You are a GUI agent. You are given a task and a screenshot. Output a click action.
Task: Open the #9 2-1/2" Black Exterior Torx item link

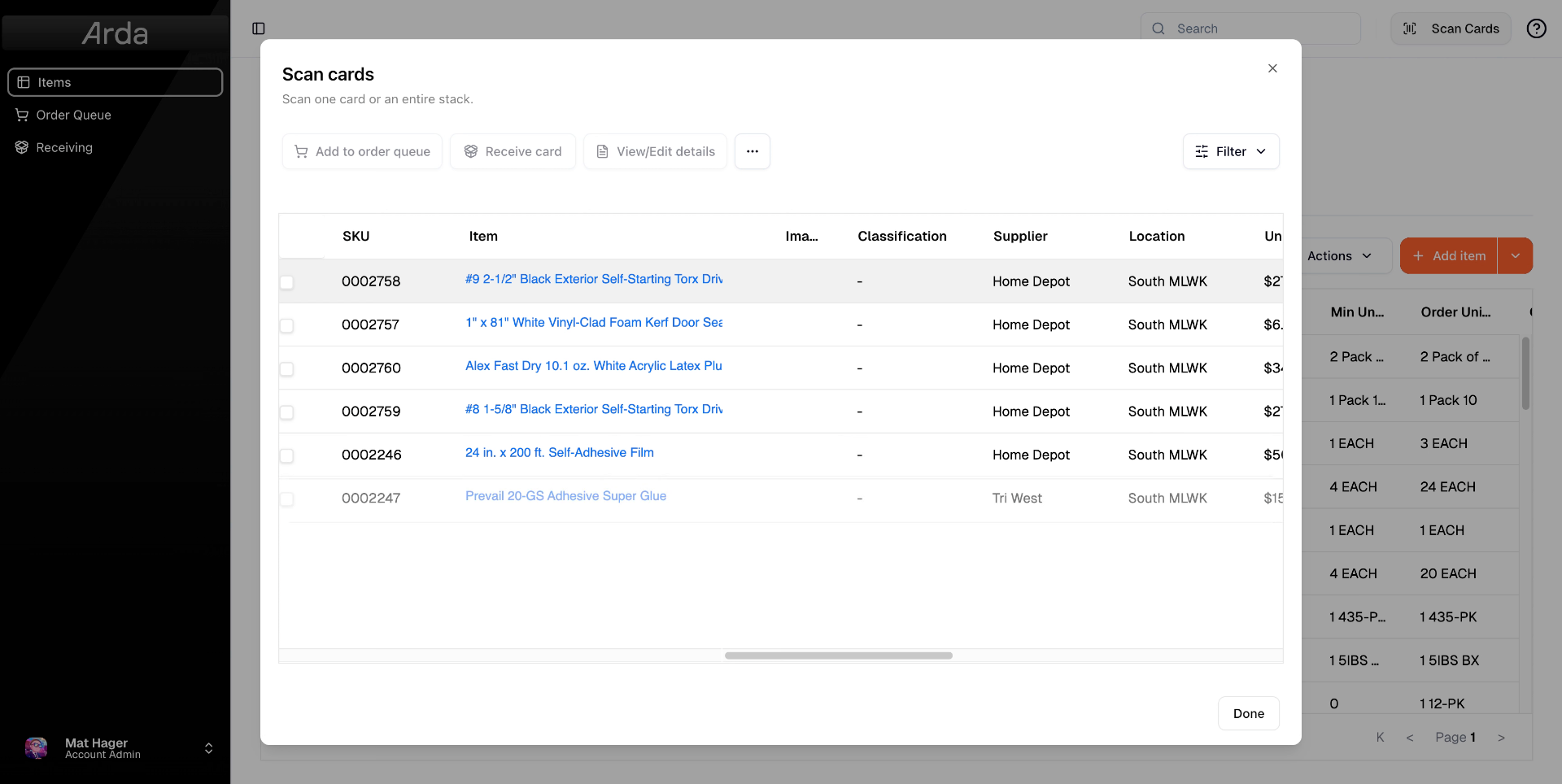tap(594, 279)
